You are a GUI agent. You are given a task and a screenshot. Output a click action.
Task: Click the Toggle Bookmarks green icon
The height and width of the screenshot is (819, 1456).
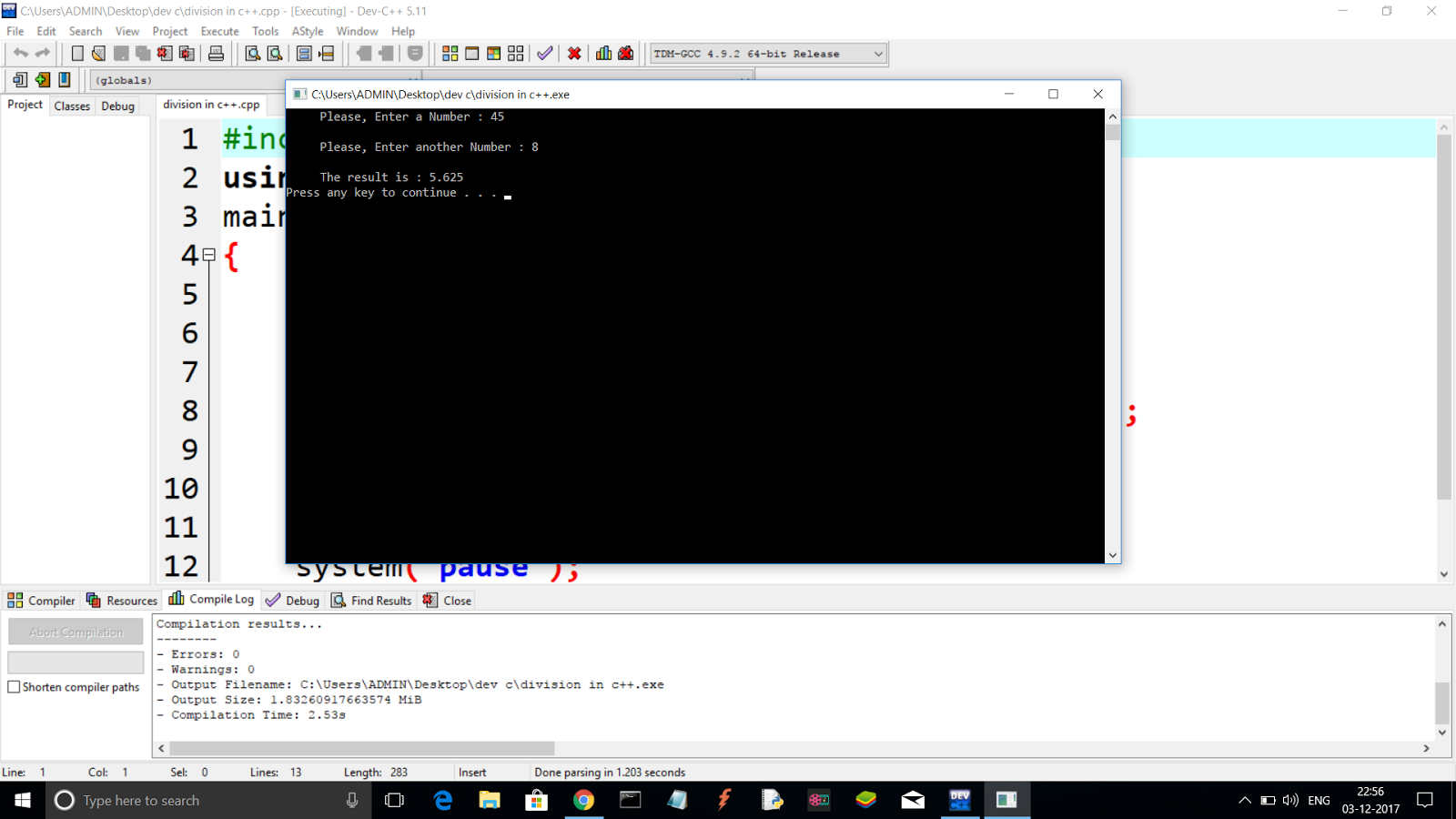(x=42, y=80)
